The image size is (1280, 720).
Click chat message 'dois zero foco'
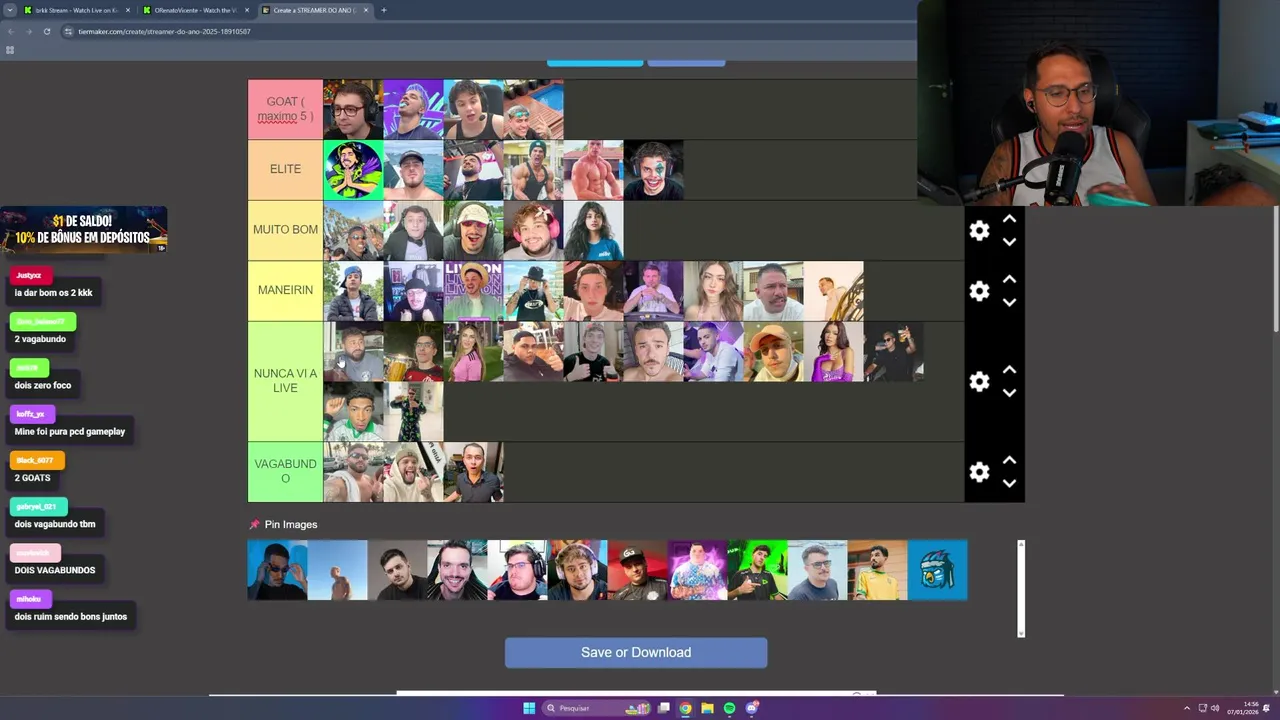[43, 385]
